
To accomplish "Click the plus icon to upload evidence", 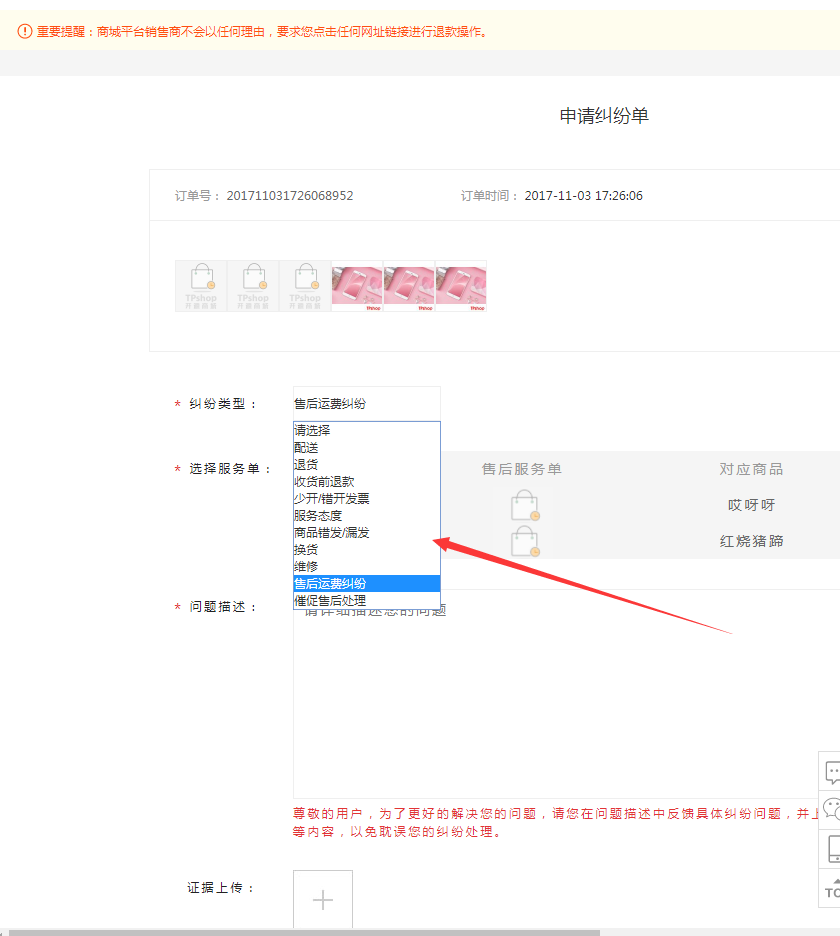I will (x=323, y=900).
